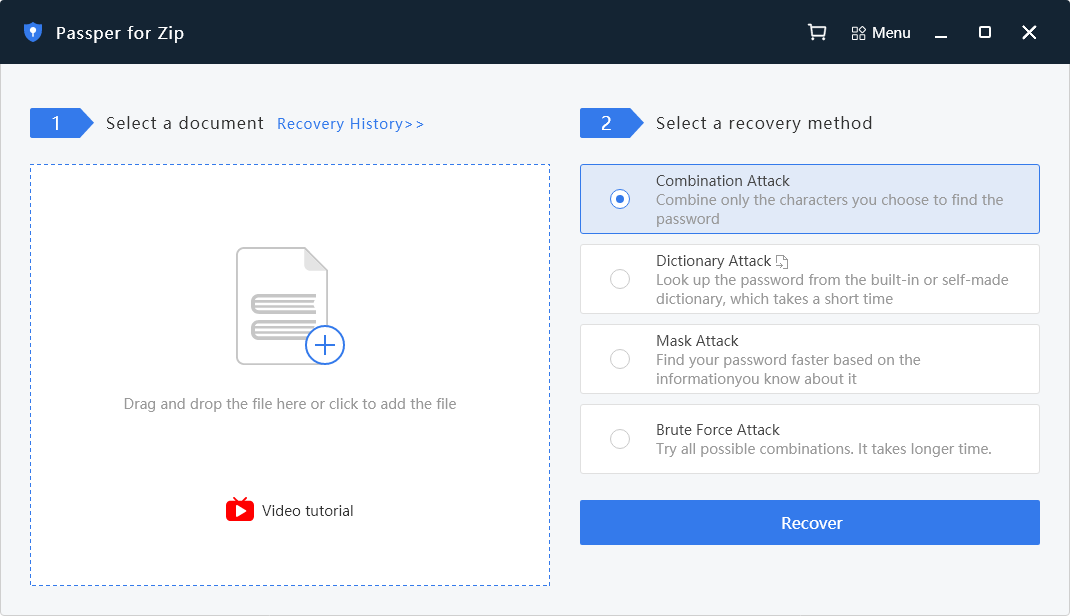Start recovery with the Recover button

[x=810, y=522]
